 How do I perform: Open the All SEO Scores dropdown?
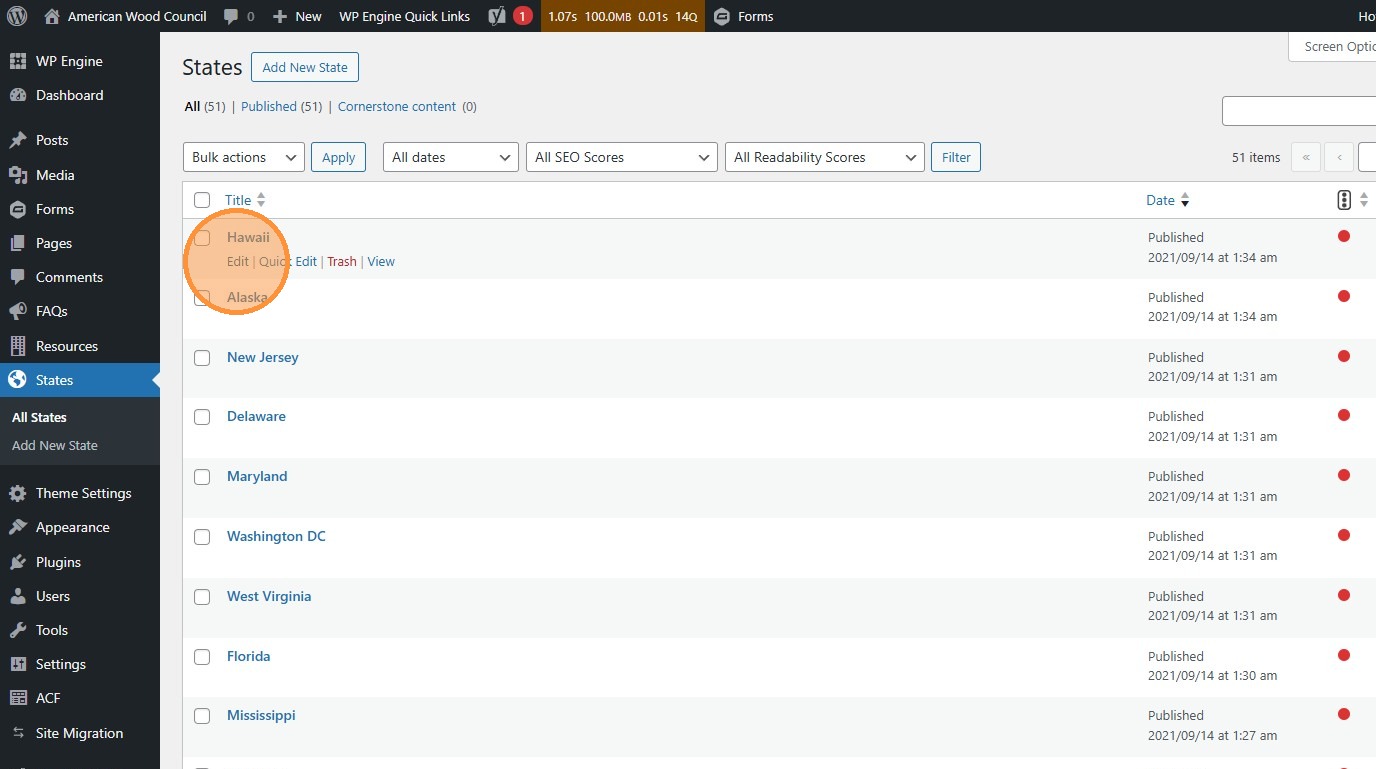[622, 157]
